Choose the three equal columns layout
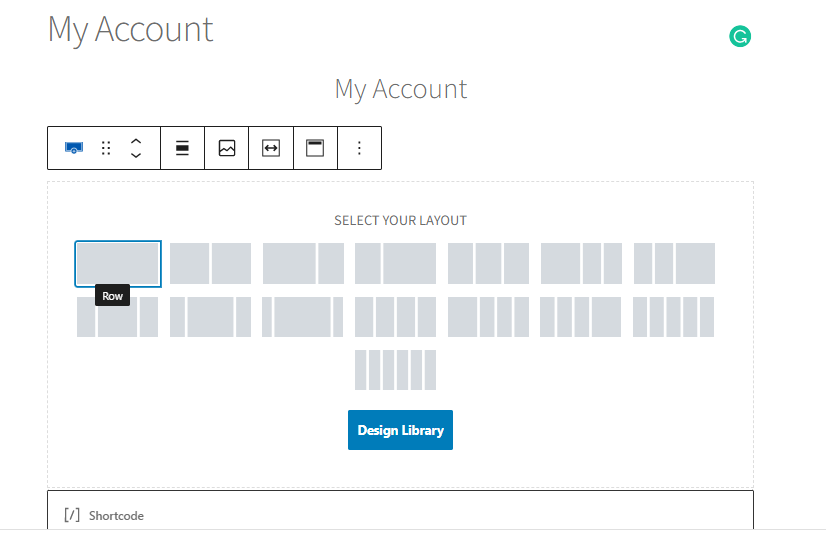826x534 pixels. [x=488, y=263]
